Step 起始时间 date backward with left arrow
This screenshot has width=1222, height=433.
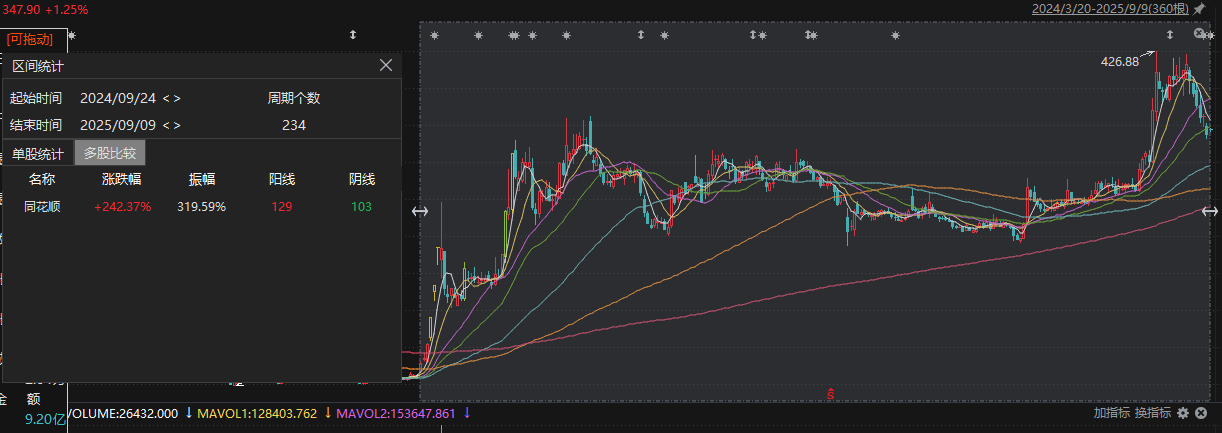tap(166, 98)
